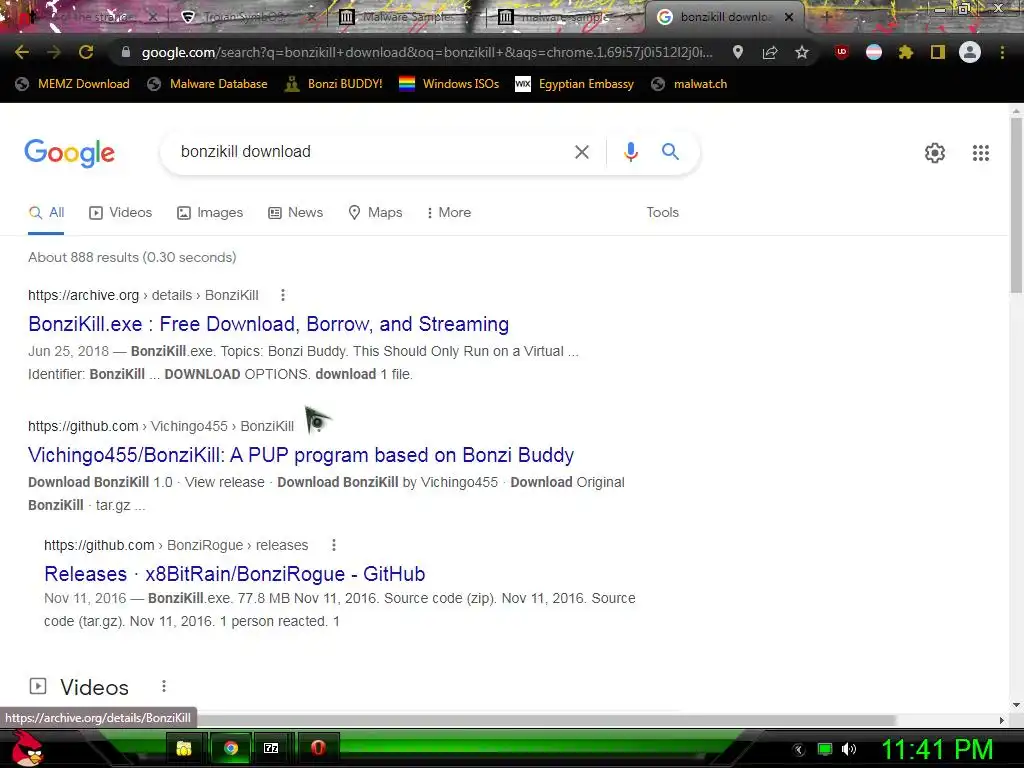Screen dimensions: 1024x768
Task: Open the Chrome profile avatar
Action: 970,52
